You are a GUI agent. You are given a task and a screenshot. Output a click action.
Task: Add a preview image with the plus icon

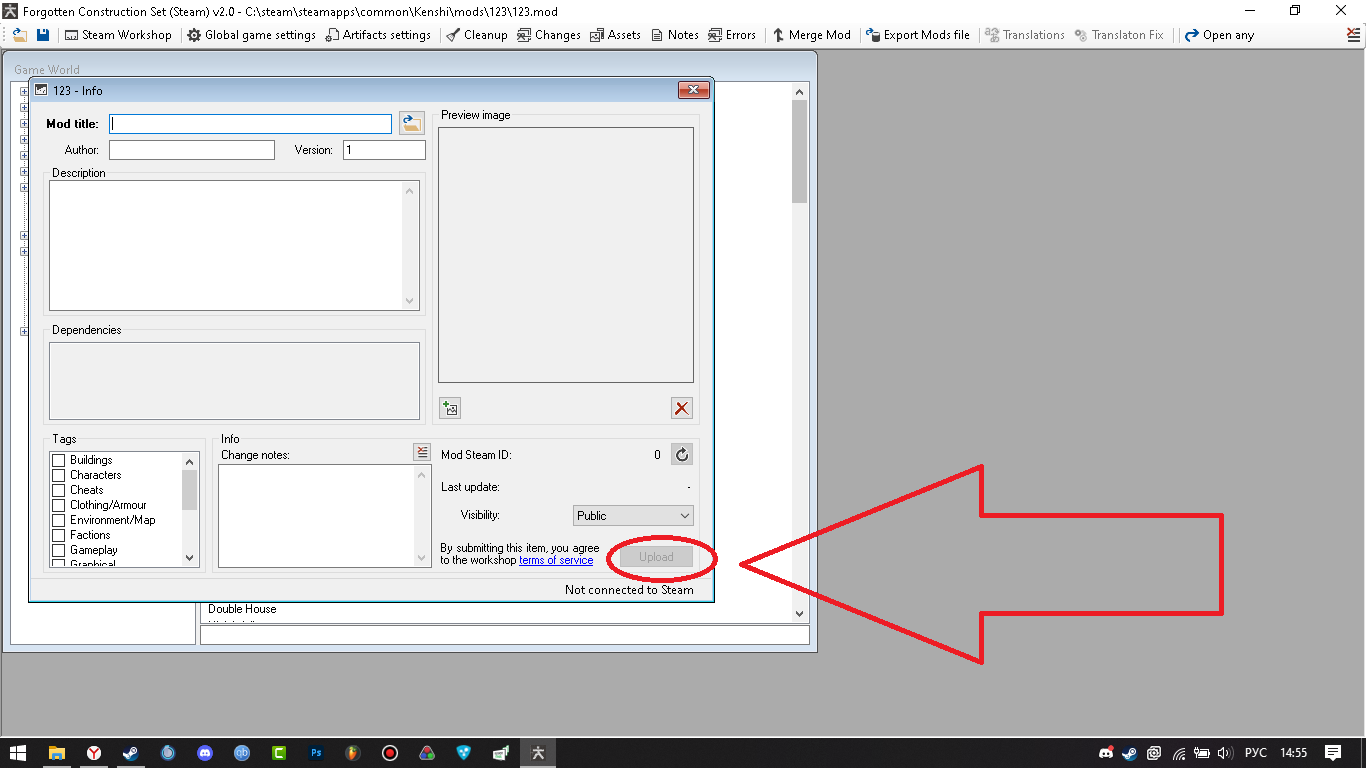click(x=450, y=408)
